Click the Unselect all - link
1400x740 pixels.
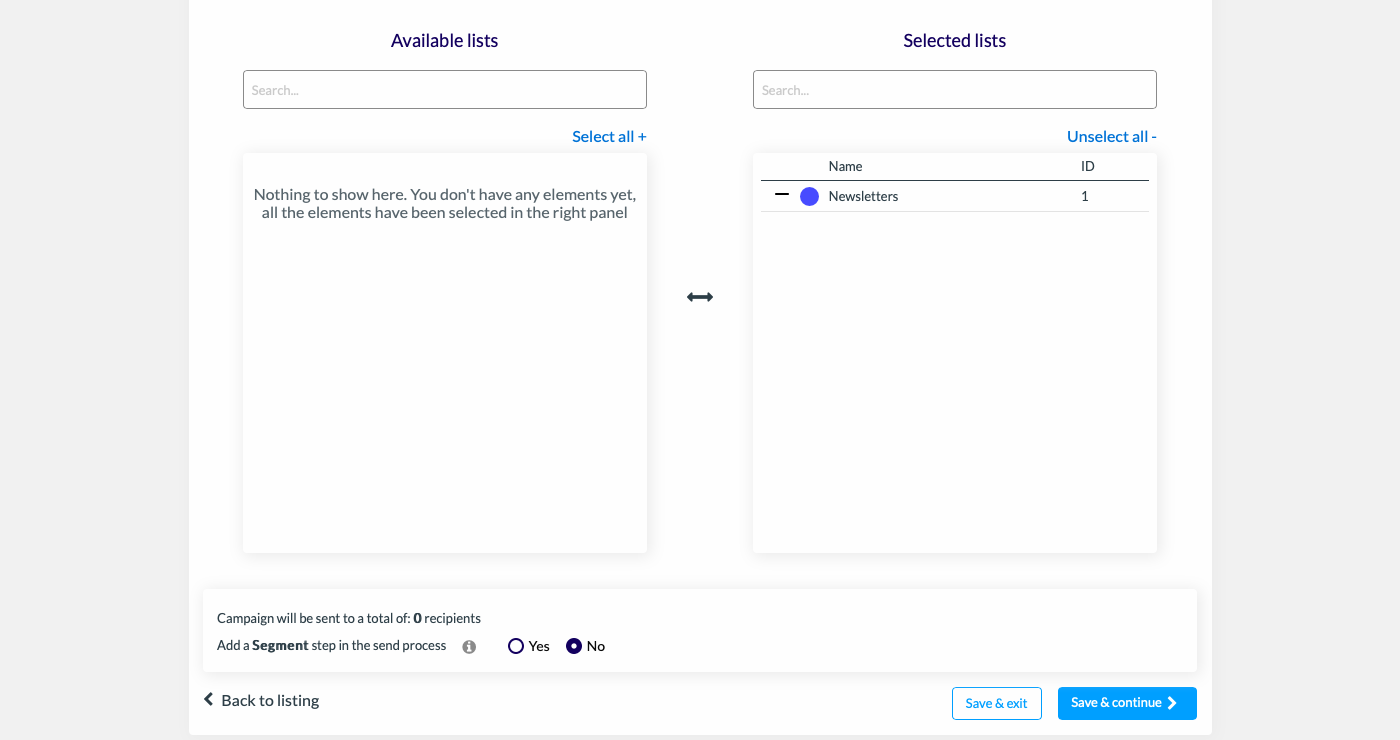pyautogui.click(x=1112, y=136)
